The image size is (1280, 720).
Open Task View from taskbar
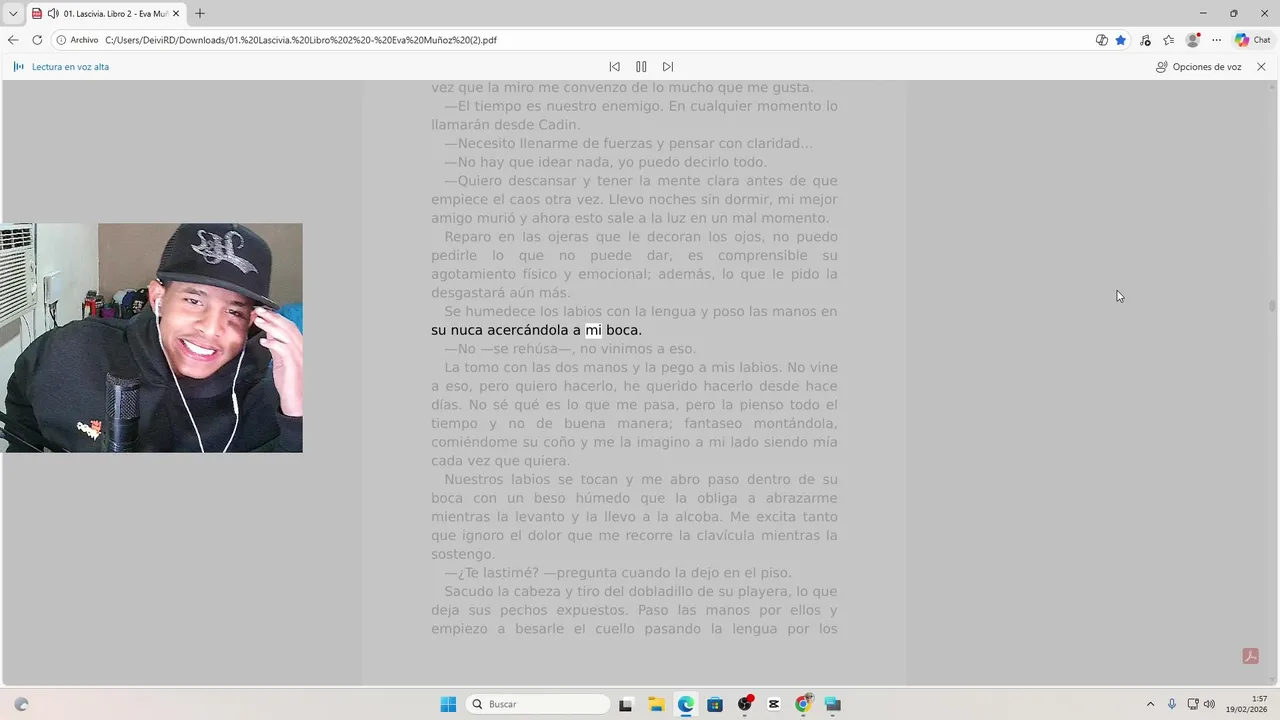[x=626, y=704]
